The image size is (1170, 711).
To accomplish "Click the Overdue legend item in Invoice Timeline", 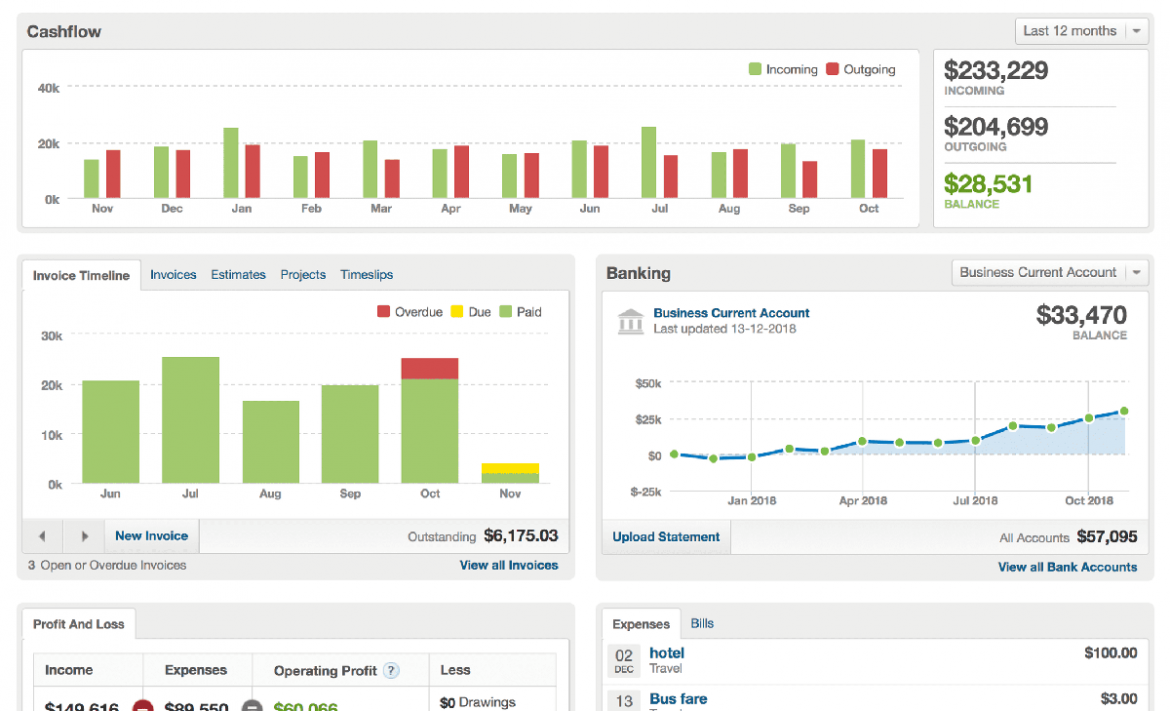I will pyautogui.click(x=409, y=312).
